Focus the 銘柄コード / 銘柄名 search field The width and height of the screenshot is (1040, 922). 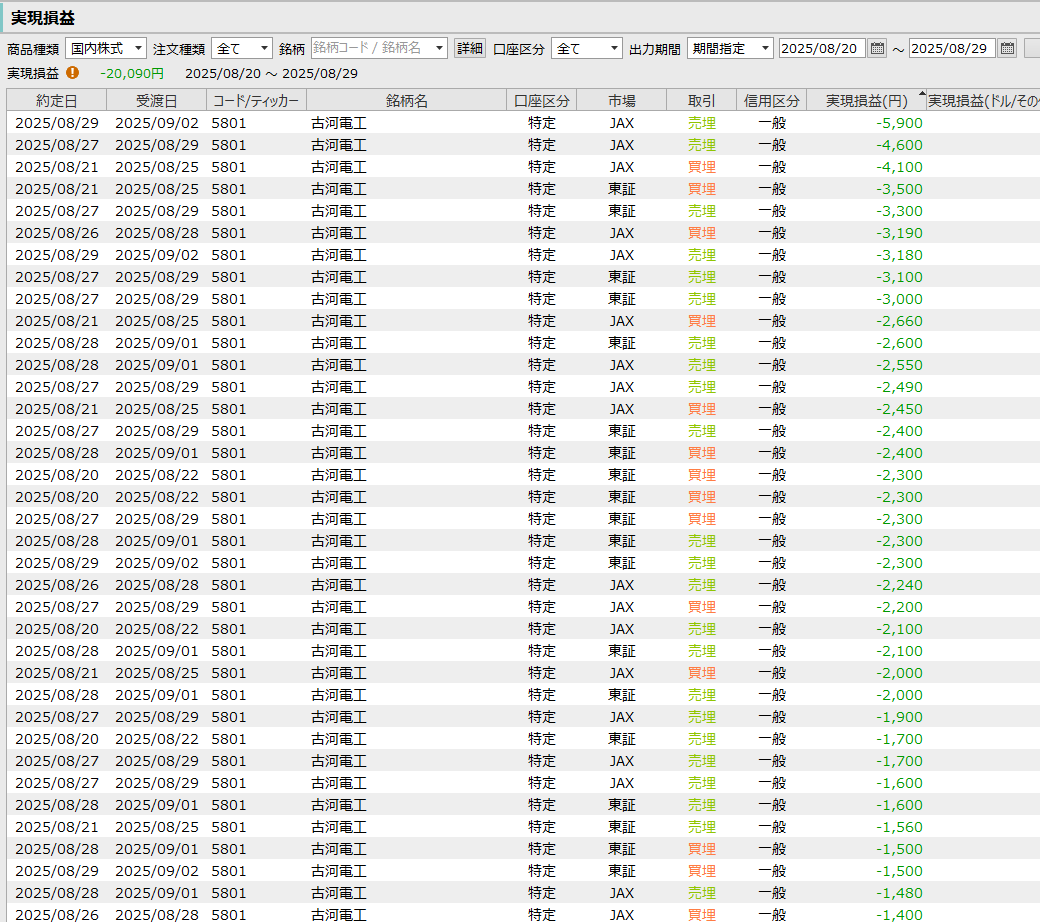click(372, 48)
